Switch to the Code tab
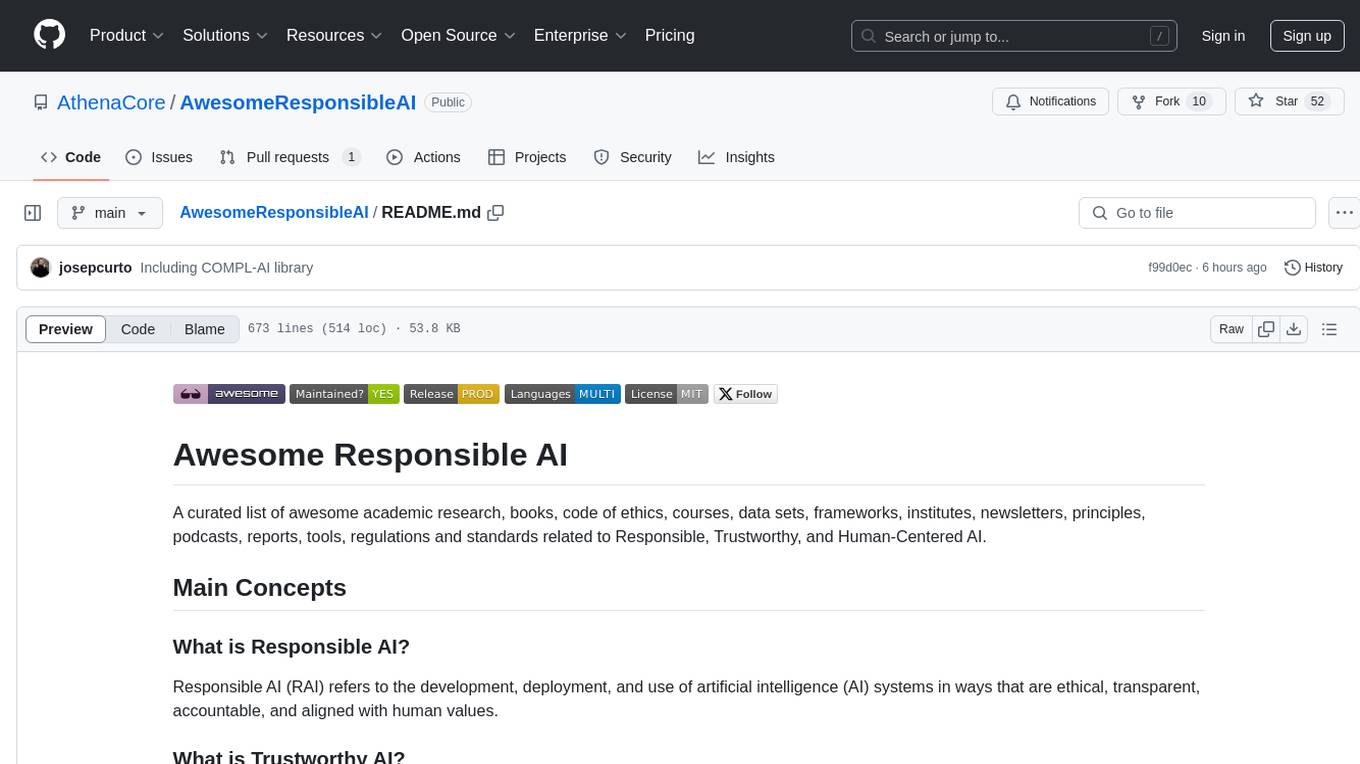 (71, 157)
